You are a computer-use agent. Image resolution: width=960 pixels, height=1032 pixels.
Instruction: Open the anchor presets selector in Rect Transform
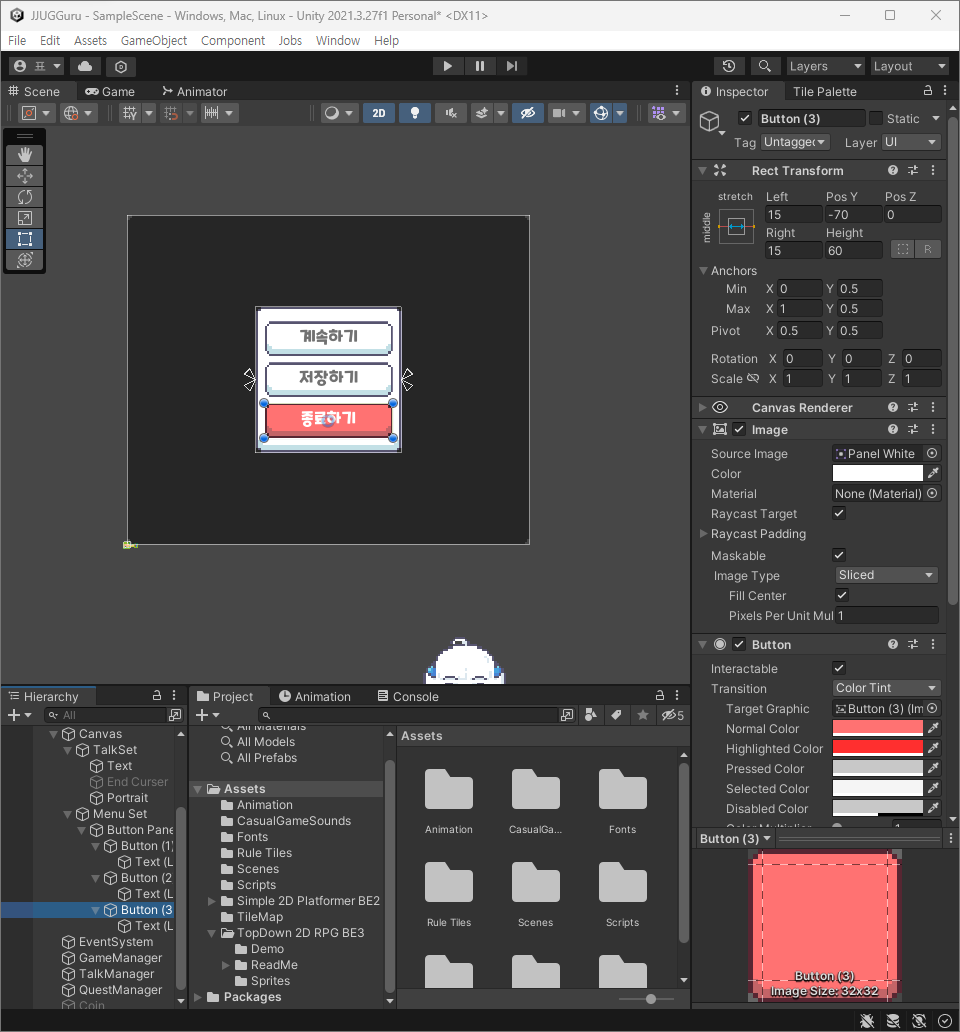[735, 227]
